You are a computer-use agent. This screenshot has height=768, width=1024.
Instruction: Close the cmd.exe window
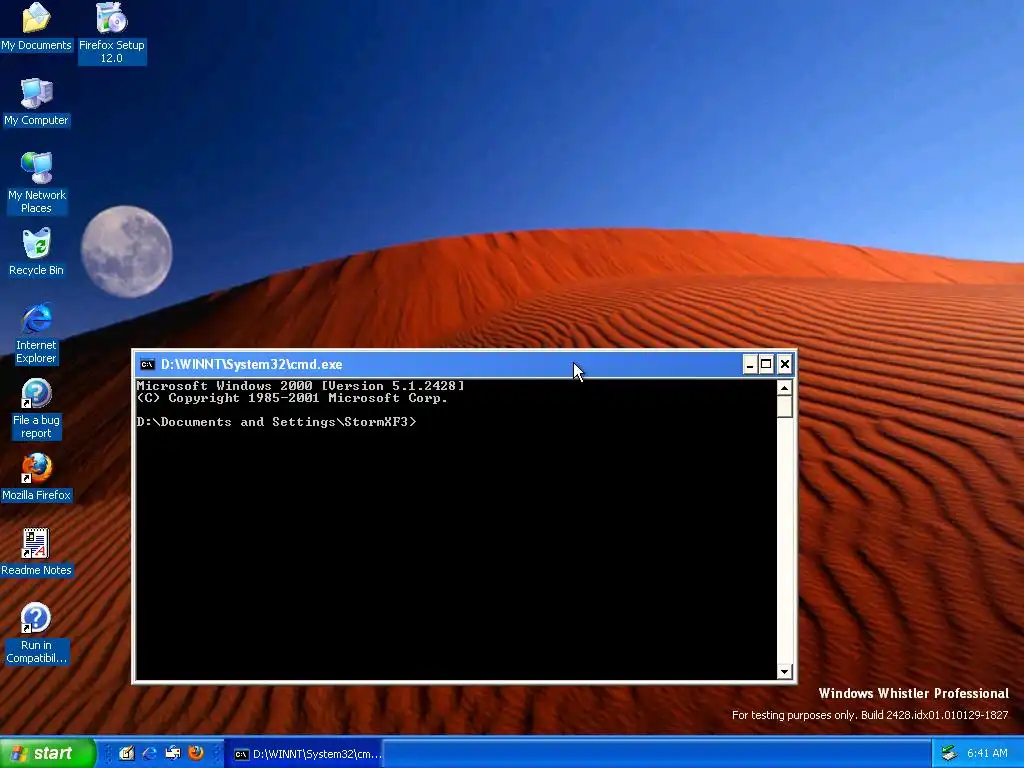tap(785, 364)
